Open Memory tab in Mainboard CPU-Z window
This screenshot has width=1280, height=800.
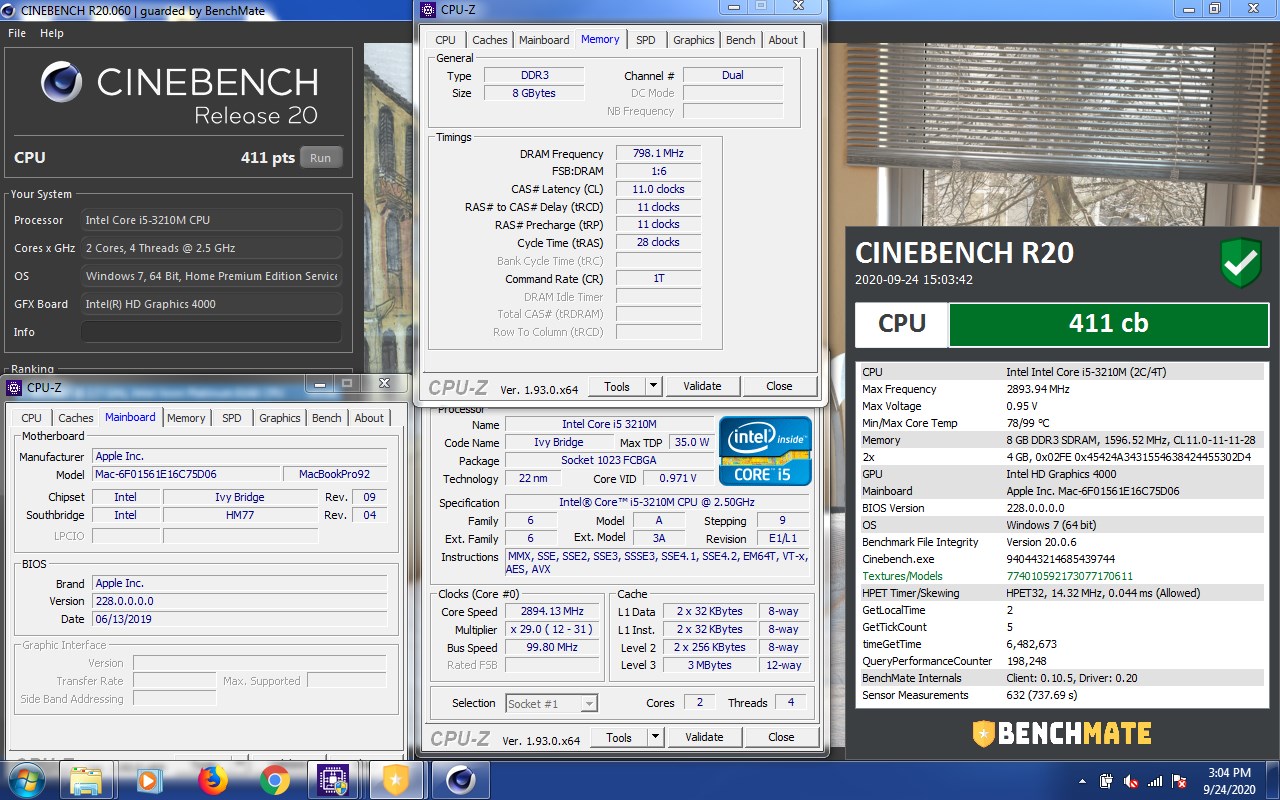[x=186, y=418]
